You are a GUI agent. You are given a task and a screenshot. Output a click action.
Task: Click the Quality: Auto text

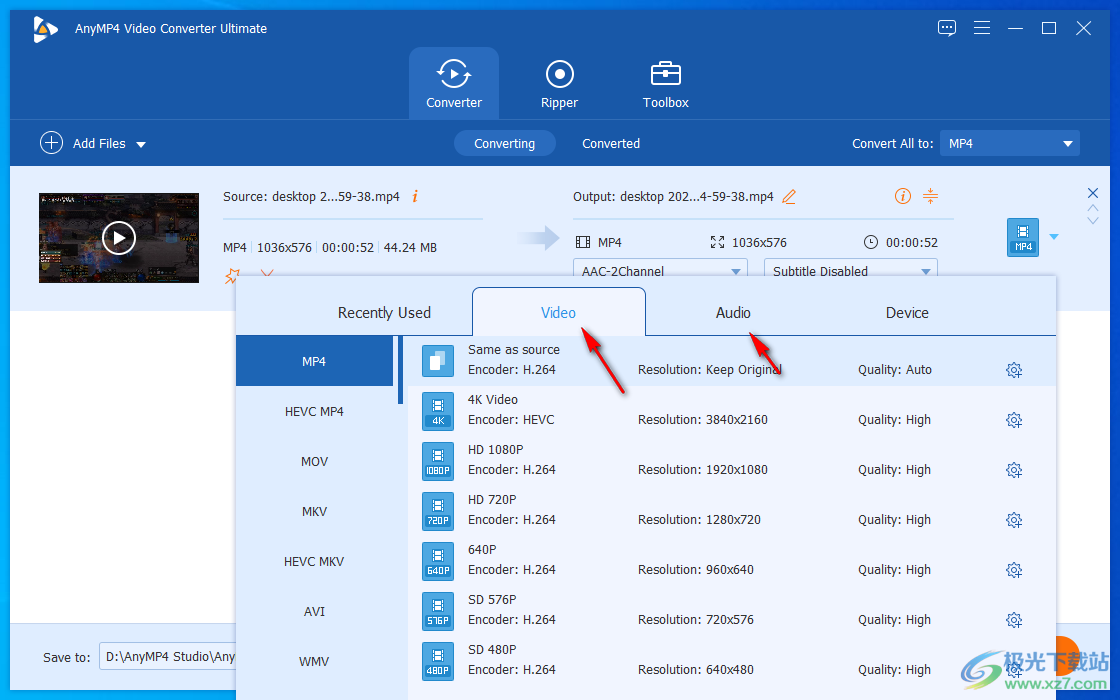[x=894, y=369]
